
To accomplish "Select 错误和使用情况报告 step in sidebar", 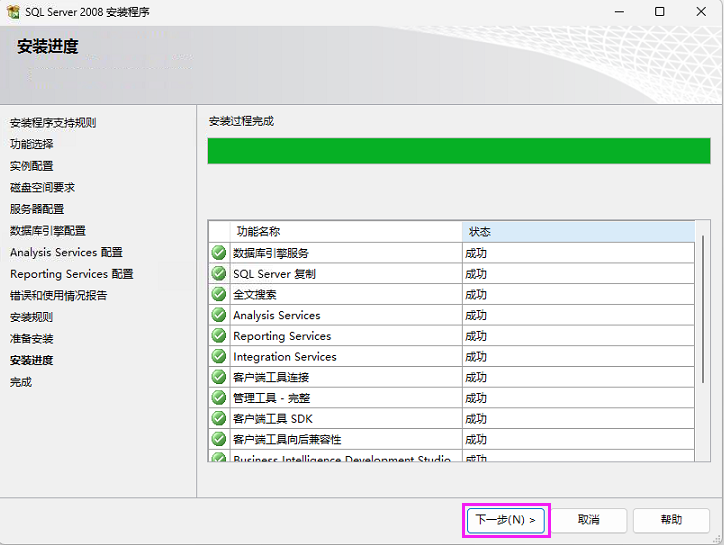I will pyautogui.click(x=59, y=296).
